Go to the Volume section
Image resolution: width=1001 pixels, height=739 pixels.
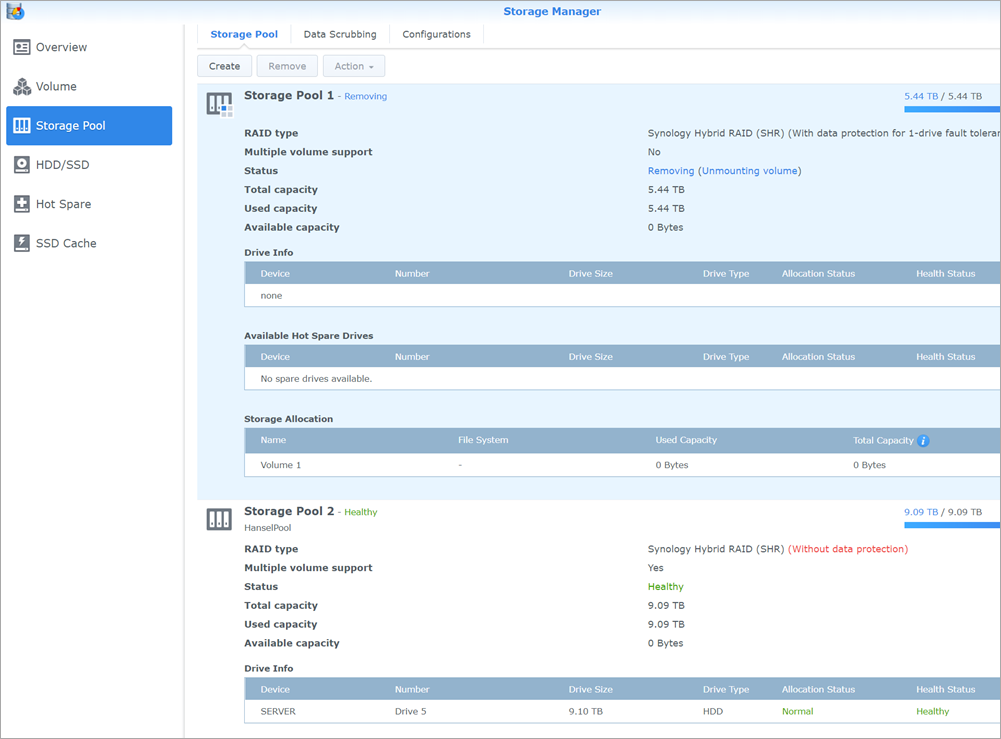point(89,86)
